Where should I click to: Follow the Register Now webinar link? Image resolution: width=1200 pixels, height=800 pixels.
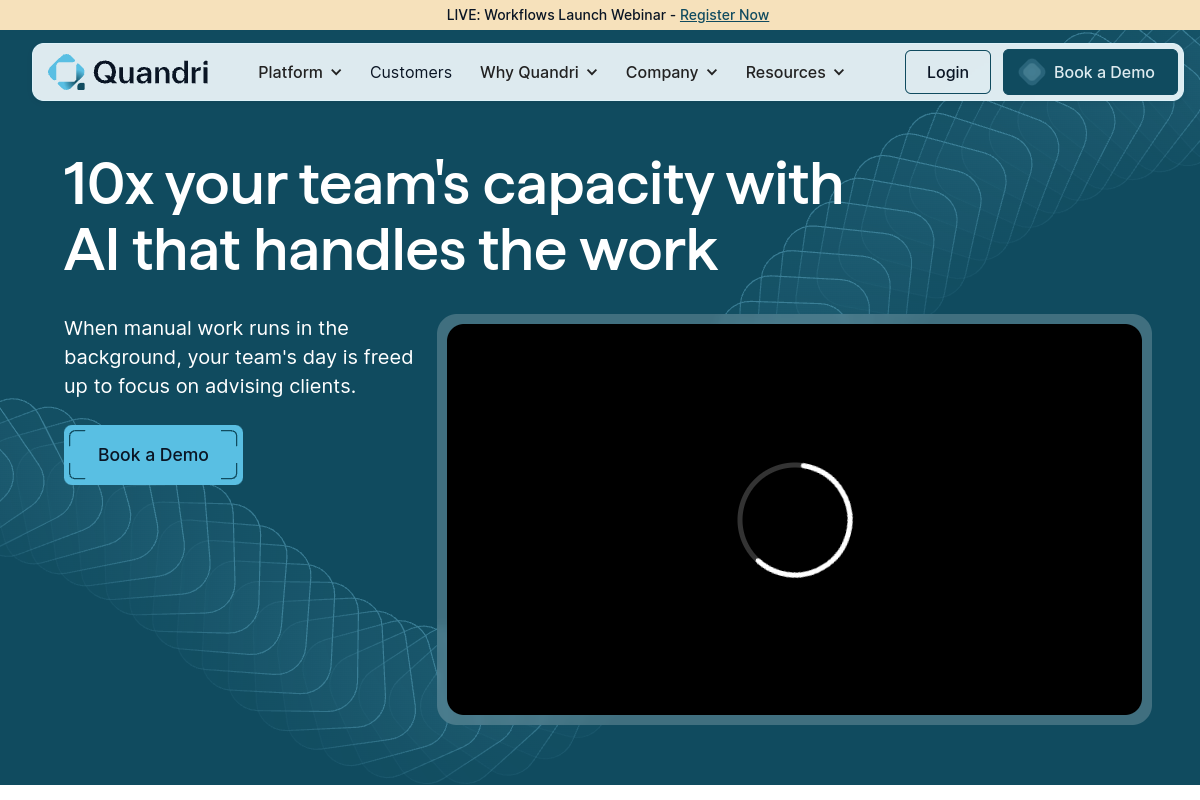click(x=725, y=15)
